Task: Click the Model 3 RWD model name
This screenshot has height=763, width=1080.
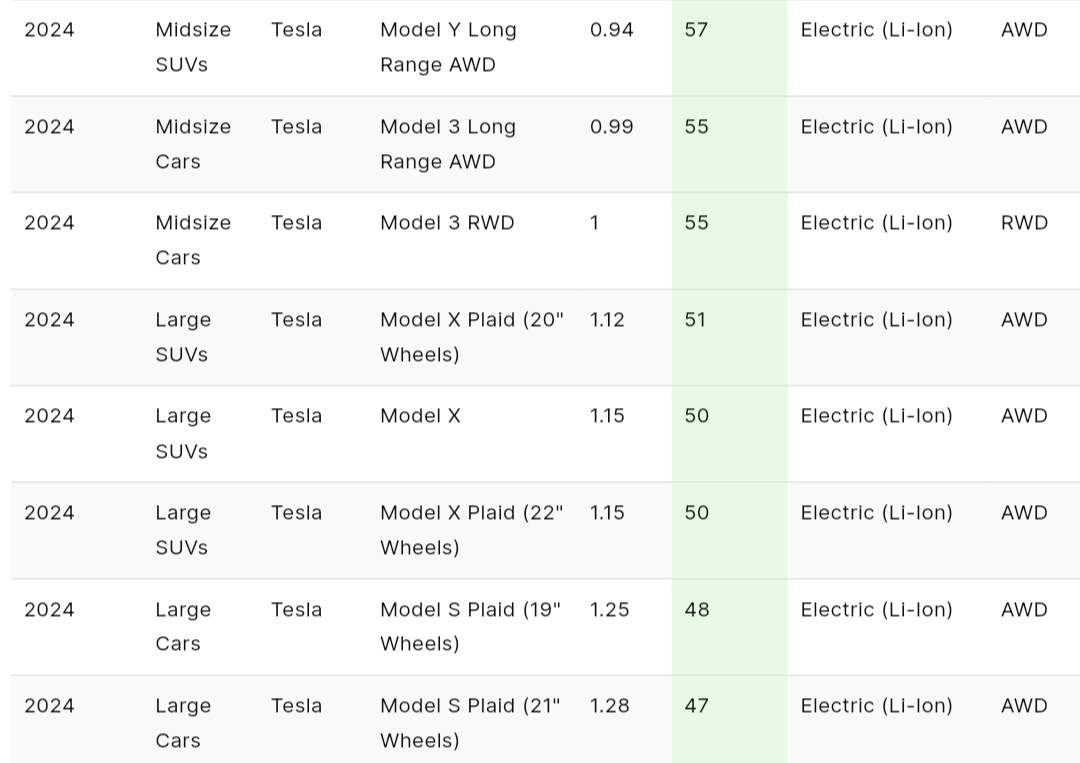Action: point(447,223)
